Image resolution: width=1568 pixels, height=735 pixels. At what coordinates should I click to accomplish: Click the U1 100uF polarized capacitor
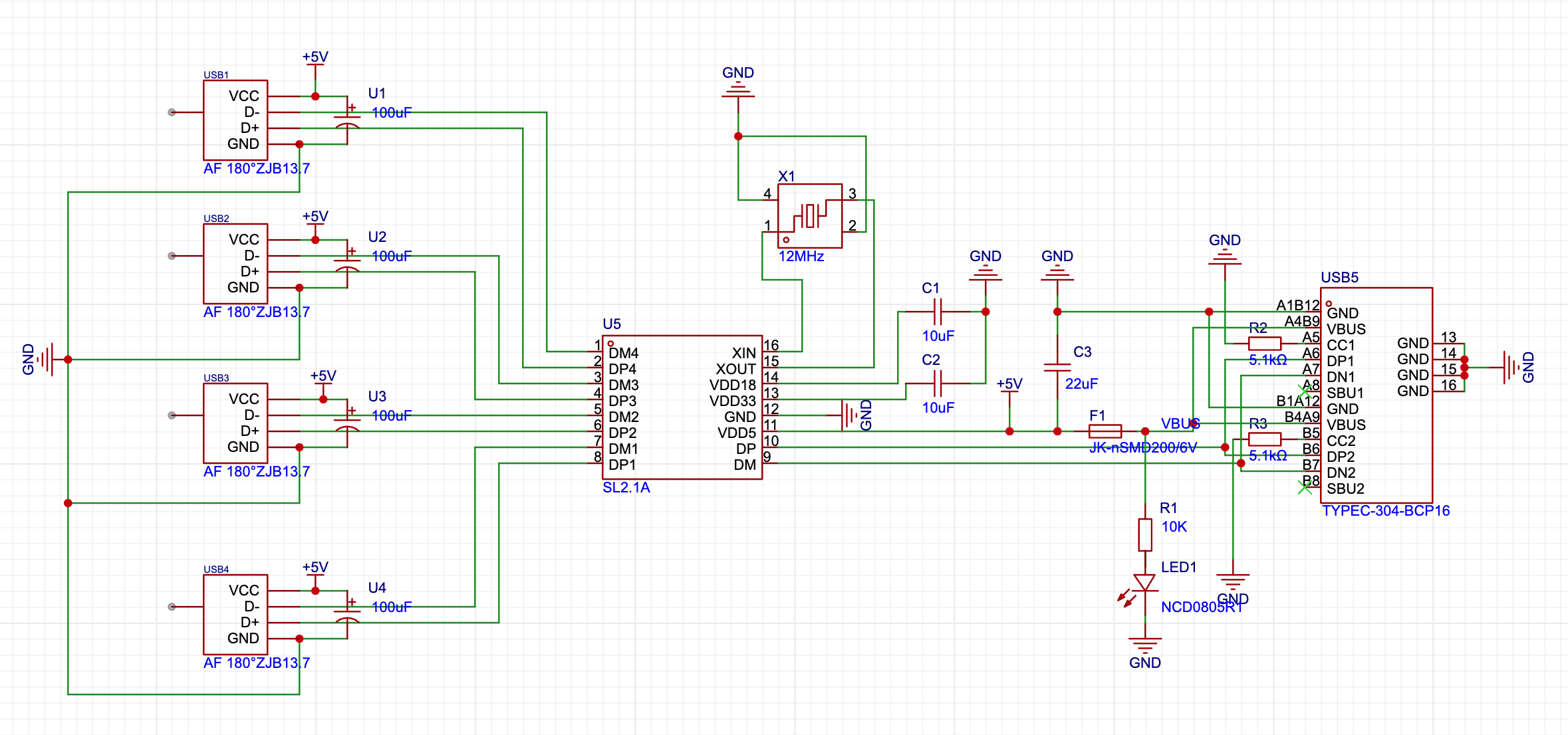click(x=347, y=120)
